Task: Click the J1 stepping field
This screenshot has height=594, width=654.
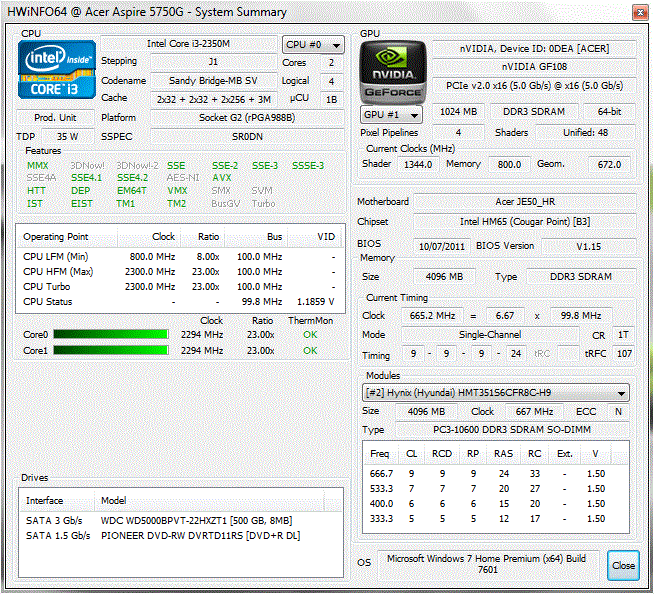Action: pos(213,62)
